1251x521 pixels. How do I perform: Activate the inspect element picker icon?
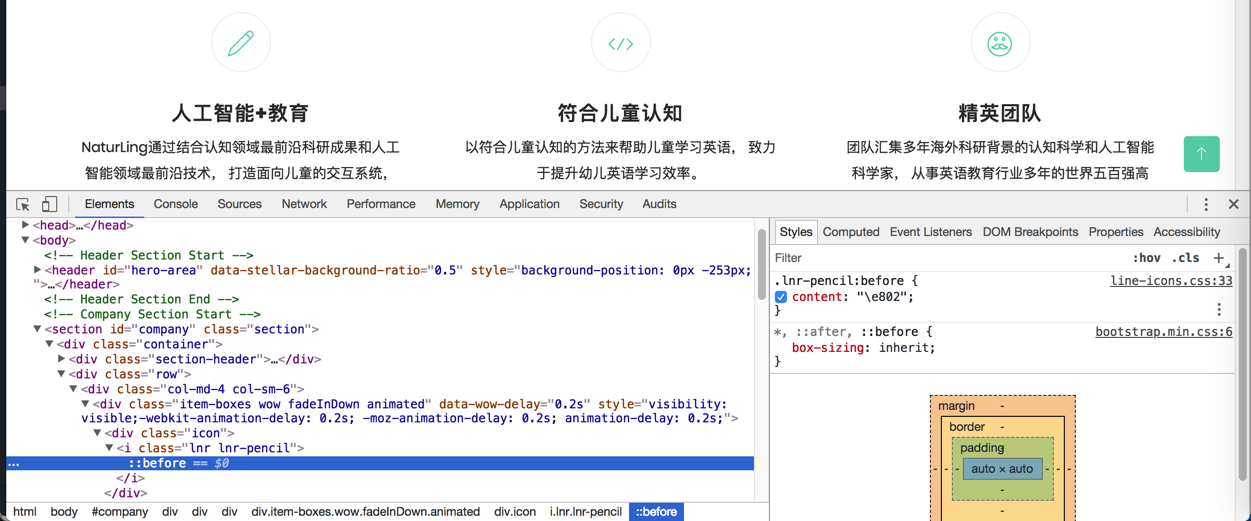click(22, 204)
